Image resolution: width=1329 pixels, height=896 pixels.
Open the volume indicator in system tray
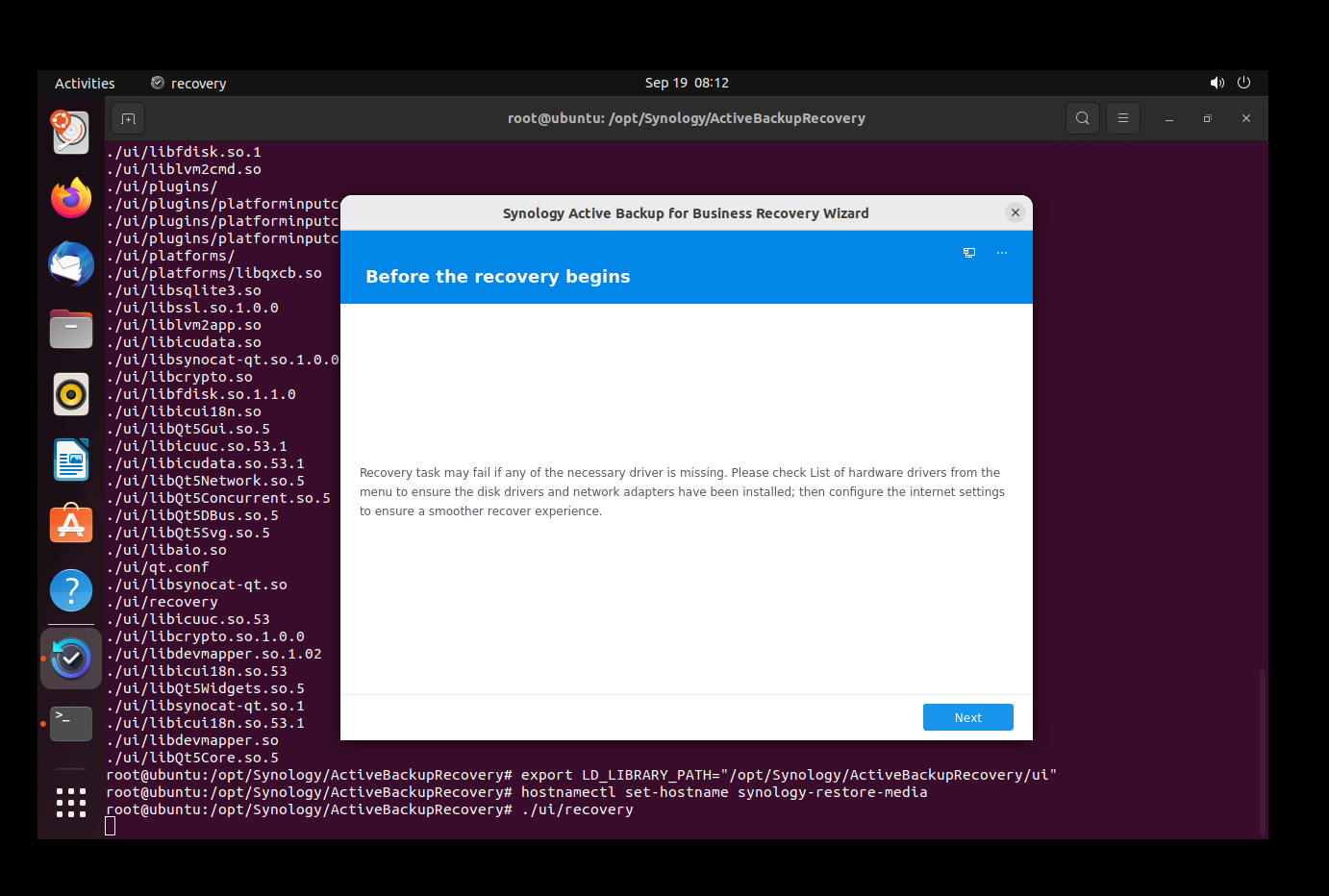1217,83
